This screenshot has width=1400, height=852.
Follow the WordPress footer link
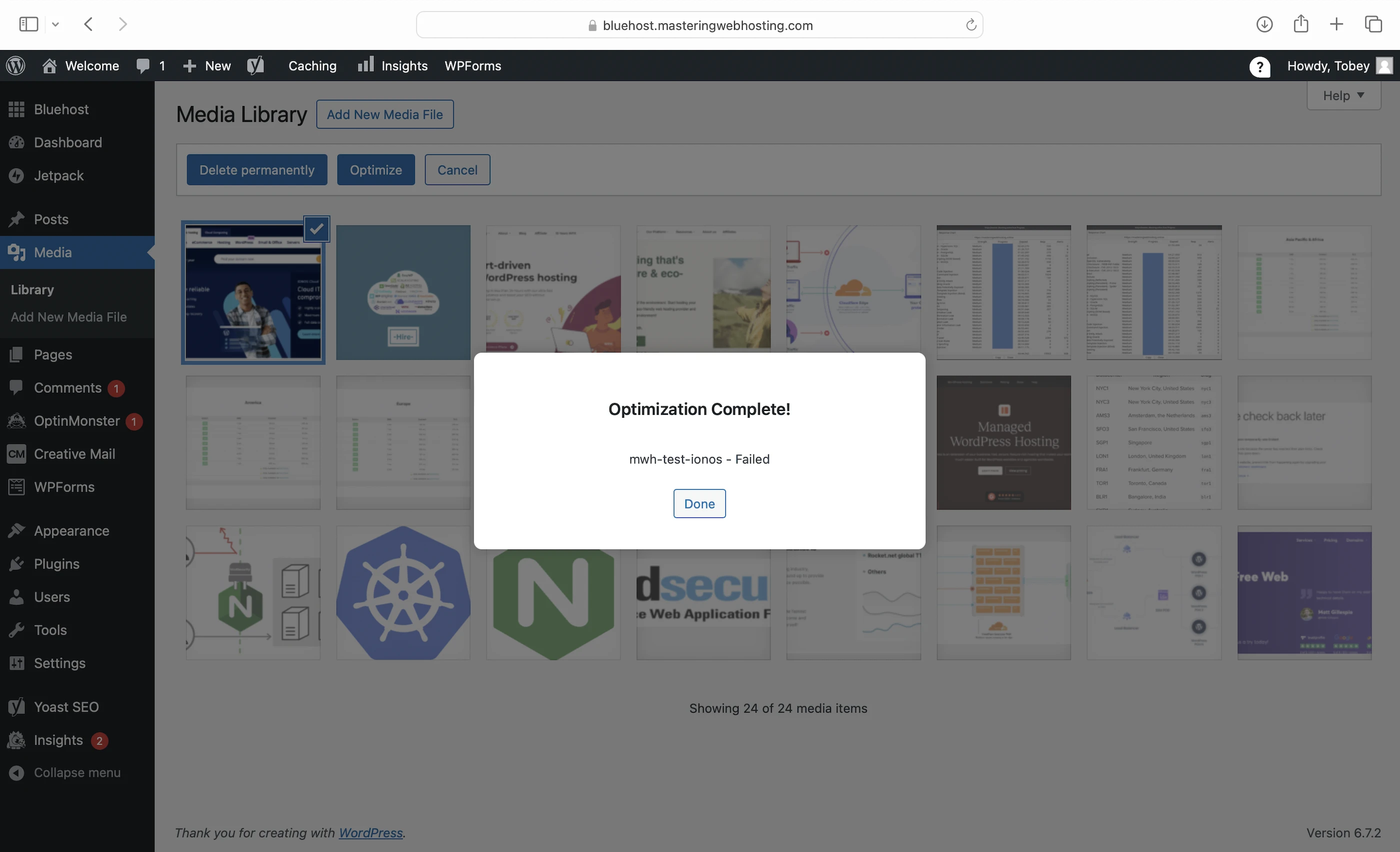[370, 832]
